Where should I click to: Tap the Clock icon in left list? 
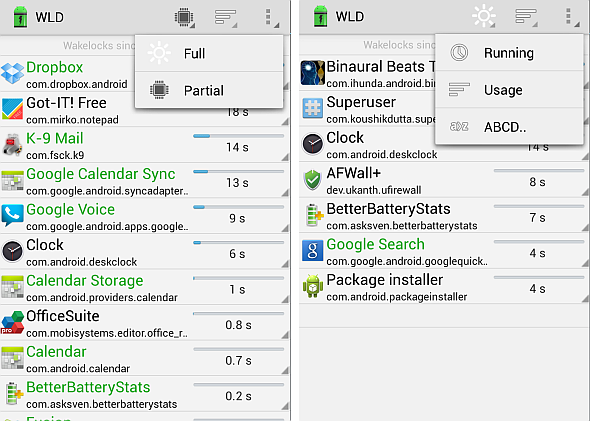point(12,251)
